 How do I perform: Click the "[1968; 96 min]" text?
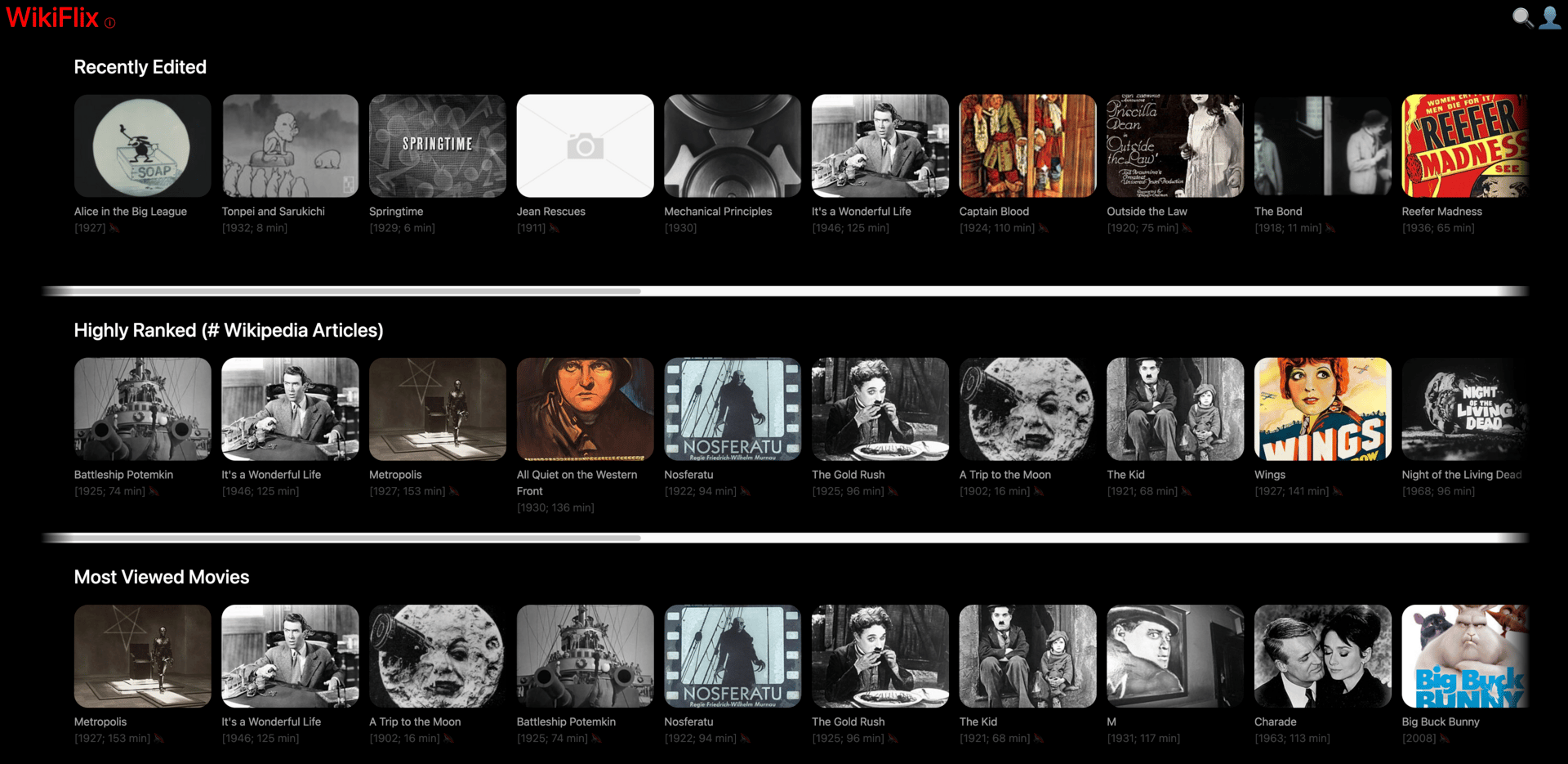pos(1438,491)
